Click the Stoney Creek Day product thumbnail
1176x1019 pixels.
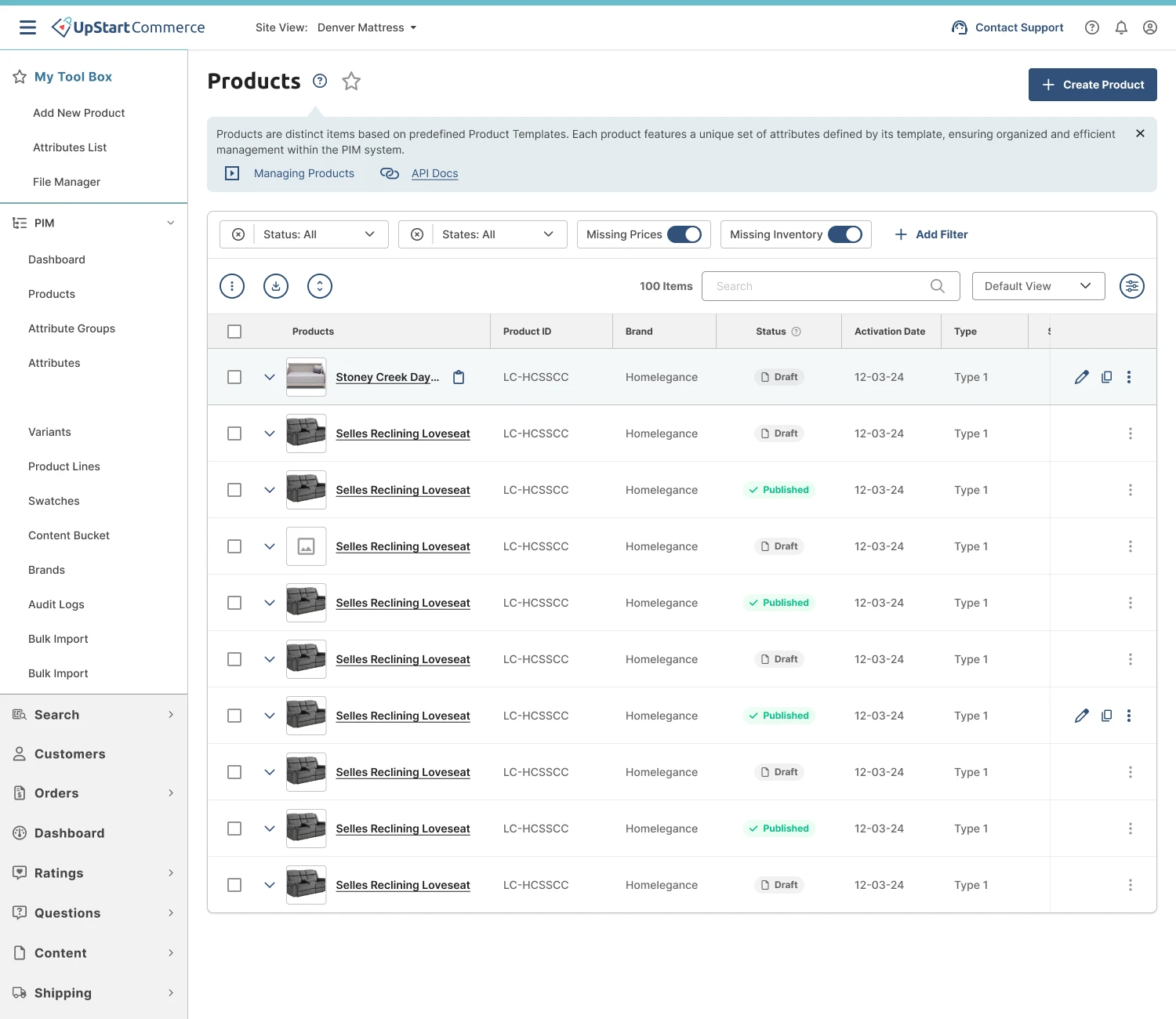point(306,377)
